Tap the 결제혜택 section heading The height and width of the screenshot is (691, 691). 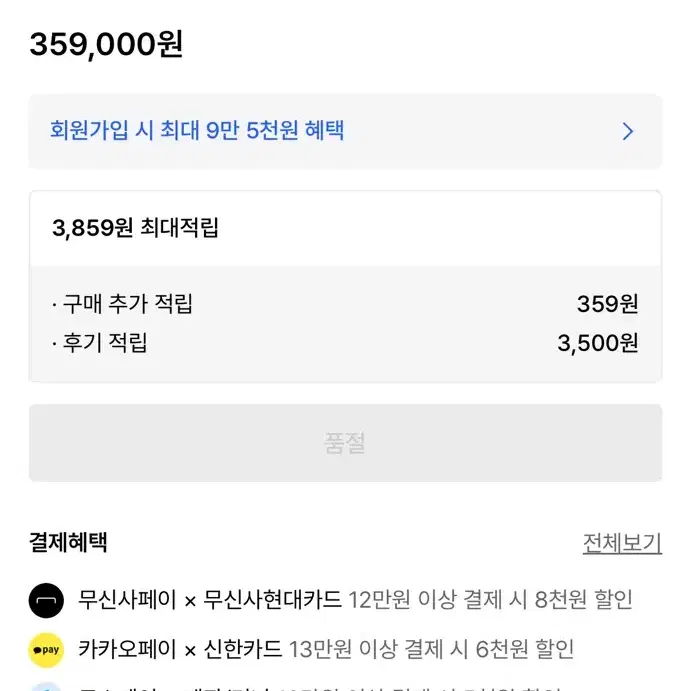[x=68, y=542]
